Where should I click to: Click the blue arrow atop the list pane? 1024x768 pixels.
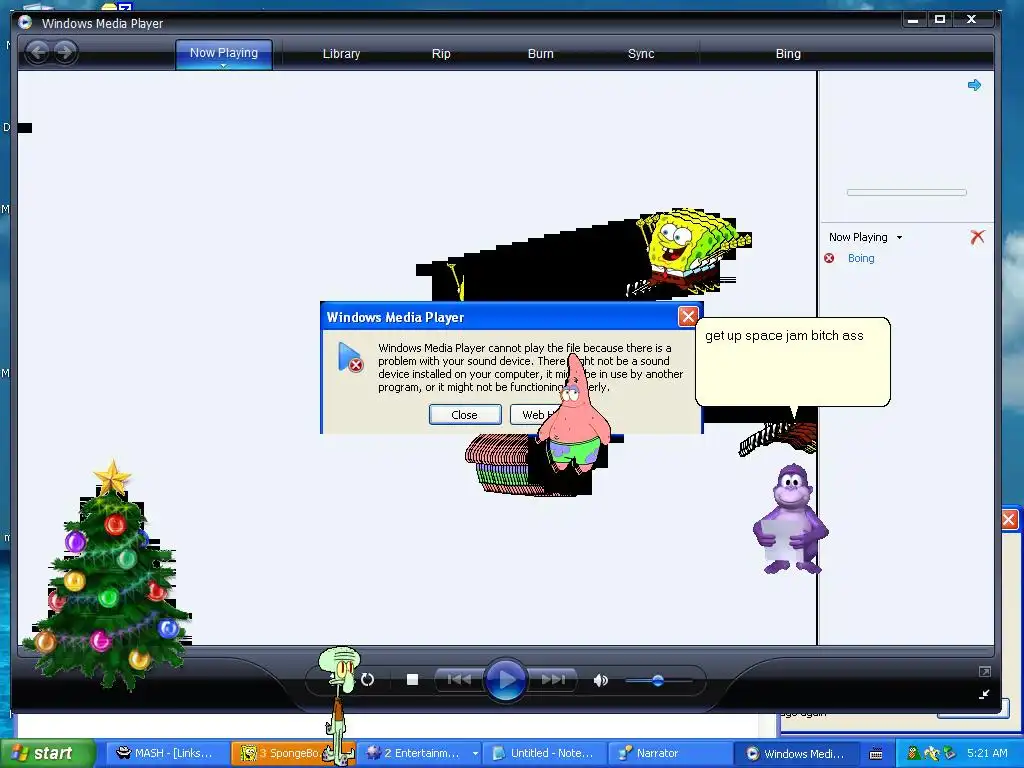(x=974, y=85)
